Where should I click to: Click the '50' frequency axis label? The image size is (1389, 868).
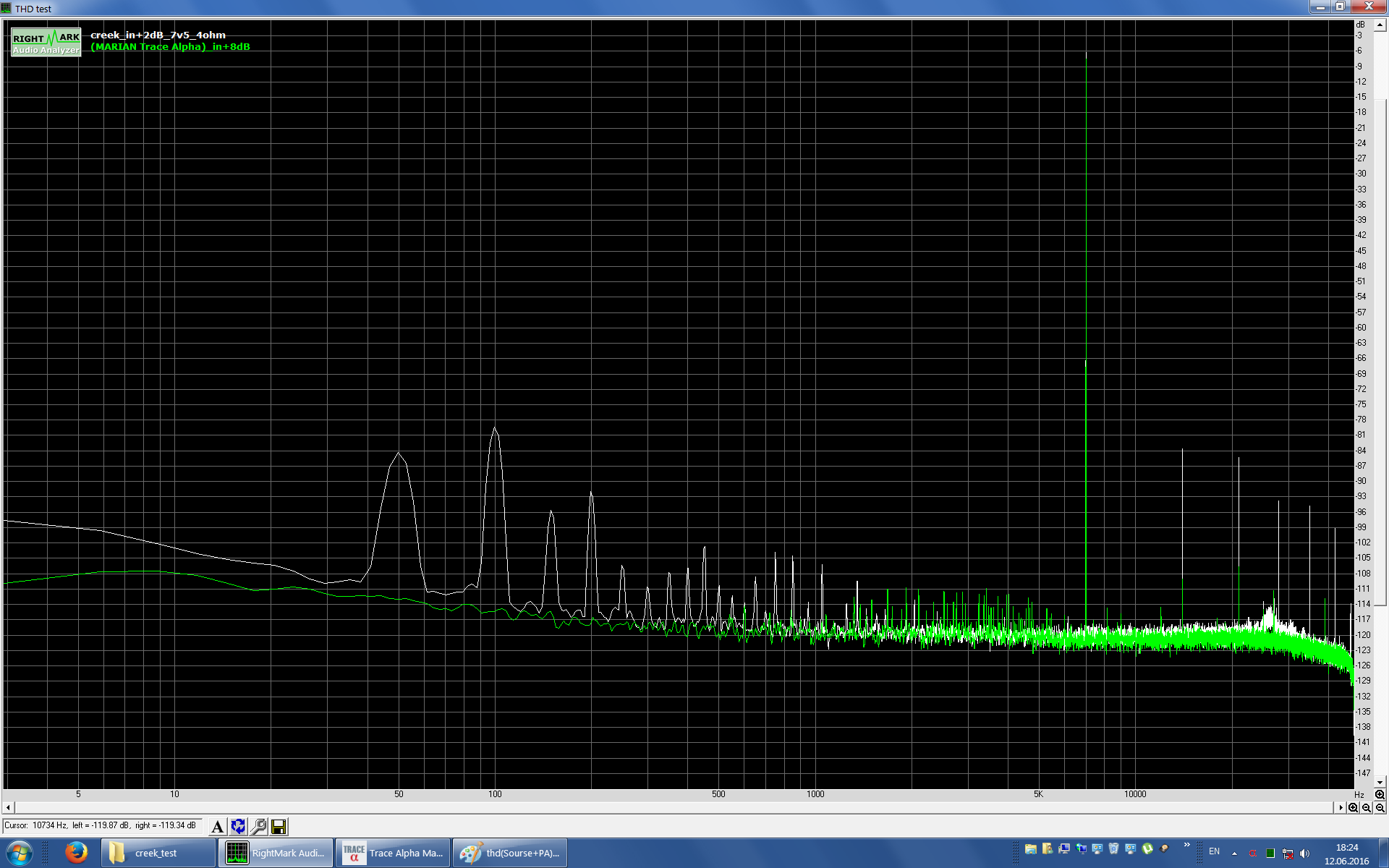(x=399, y=794)
